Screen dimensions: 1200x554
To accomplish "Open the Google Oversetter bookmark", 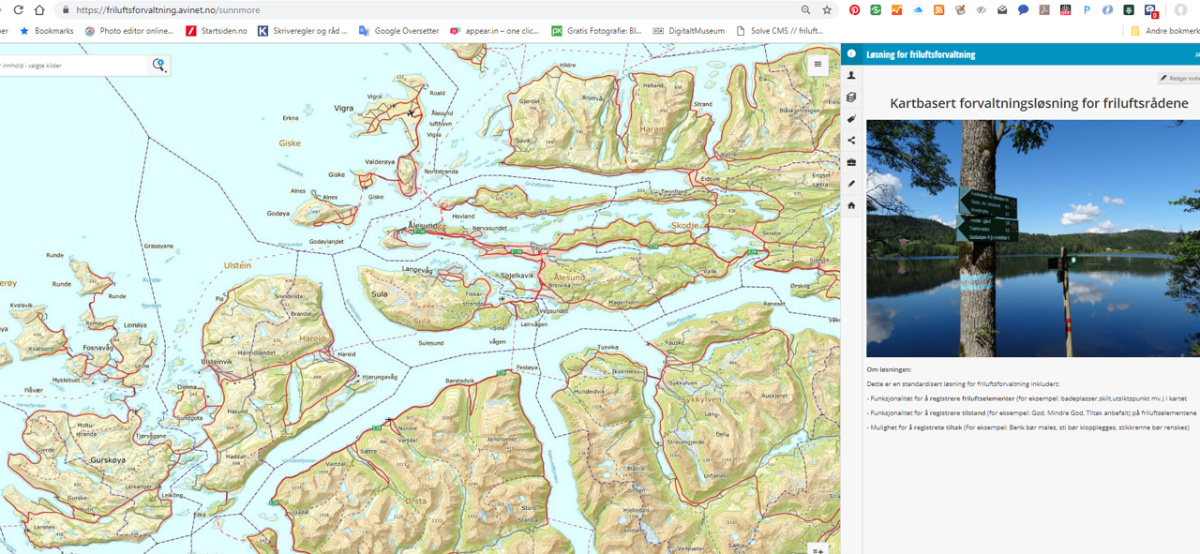I will coord(398,31).
